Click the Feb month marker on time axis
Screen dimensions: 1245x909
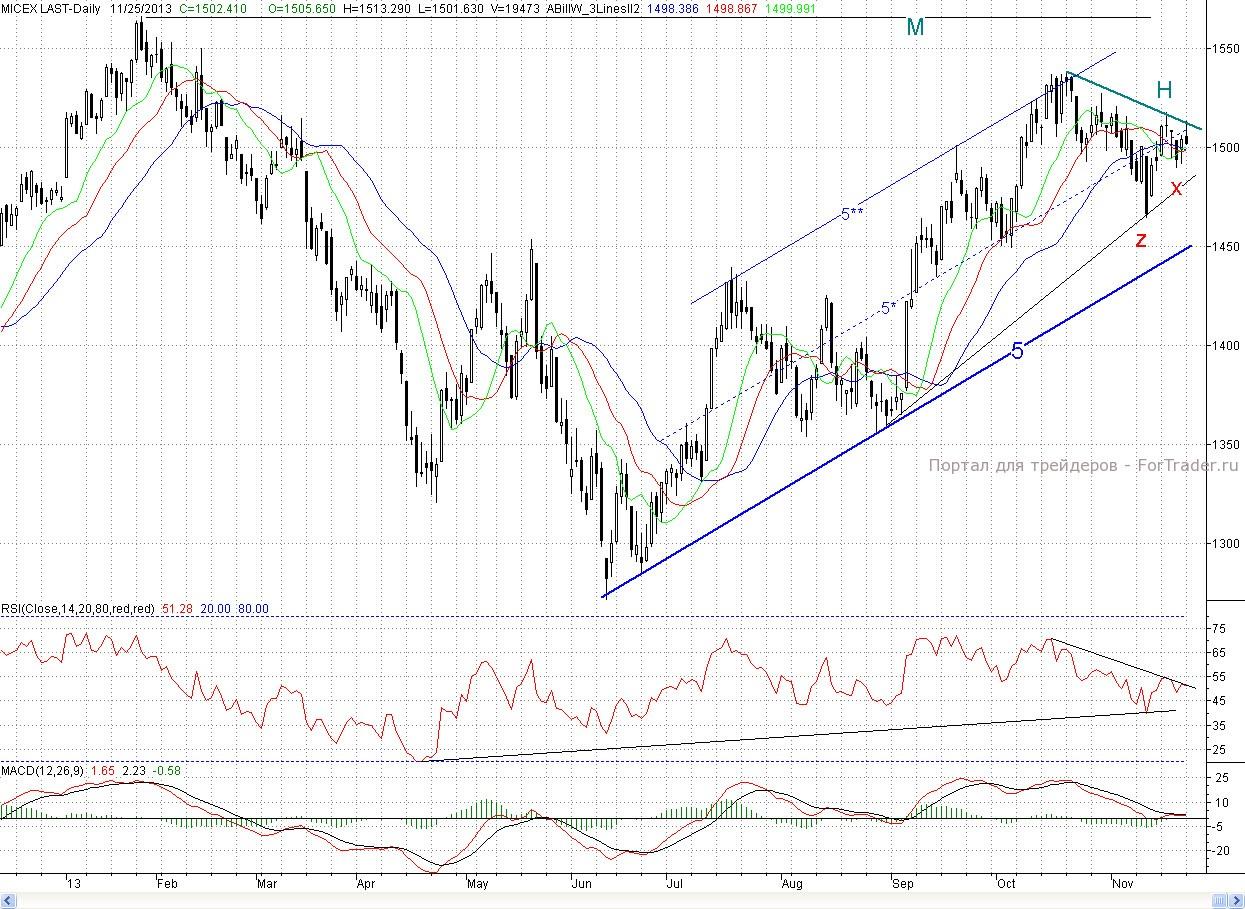pyautogui.click(x=167, y=884)
